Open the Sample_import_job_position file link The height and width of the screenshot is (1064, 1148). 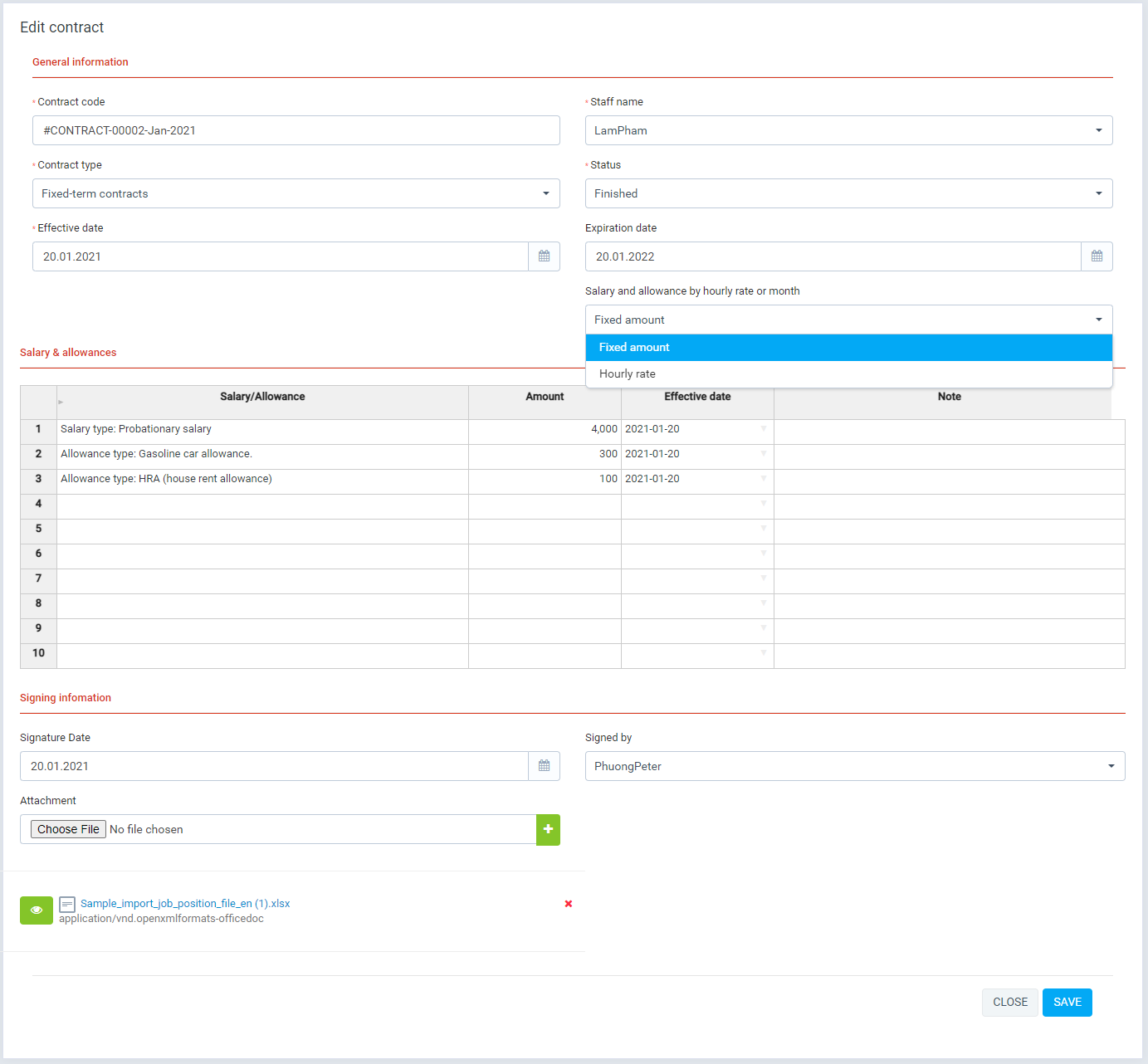click(x=184, y=903)
